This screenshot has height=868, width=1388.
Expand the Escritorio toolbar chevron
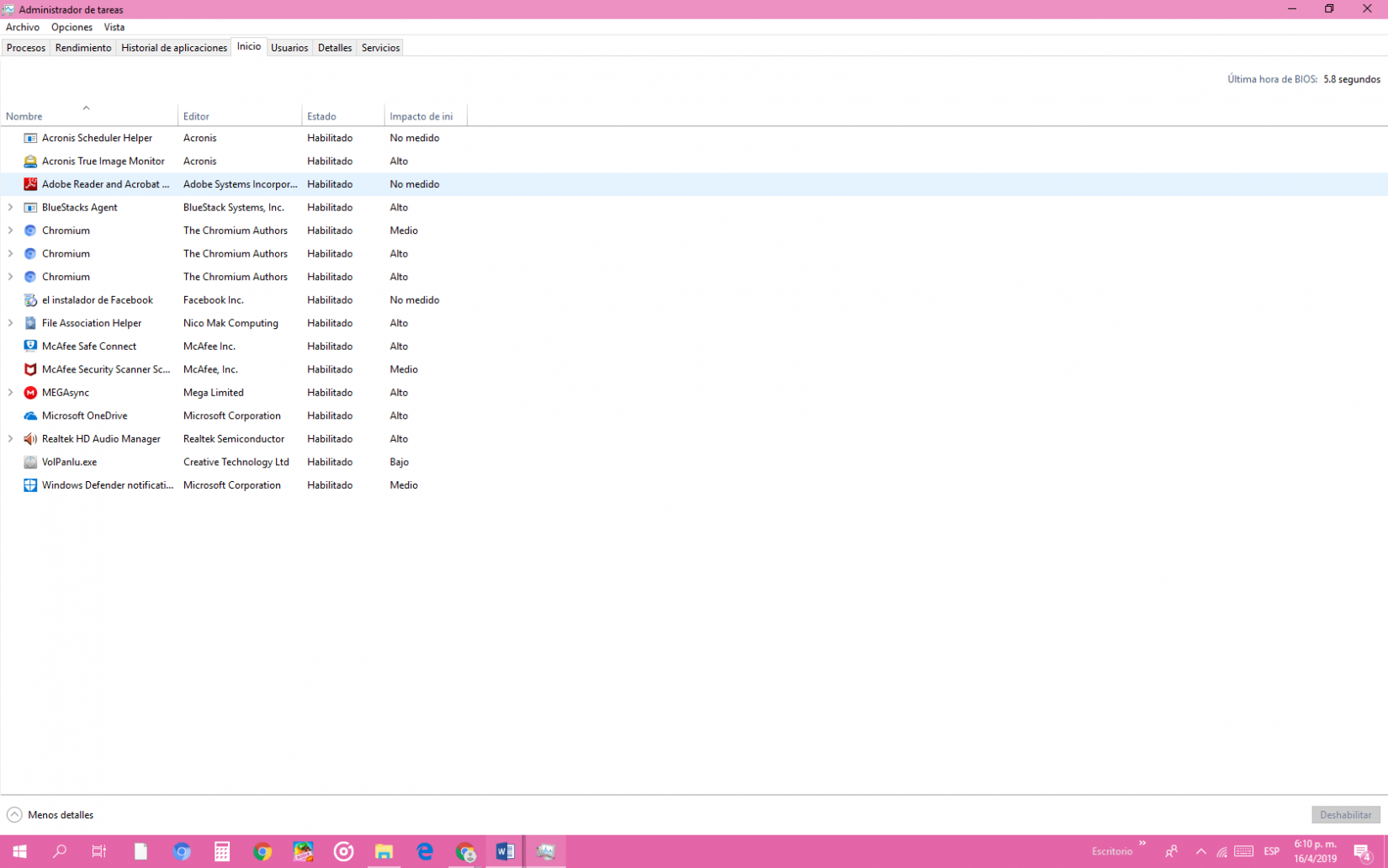1142,843
